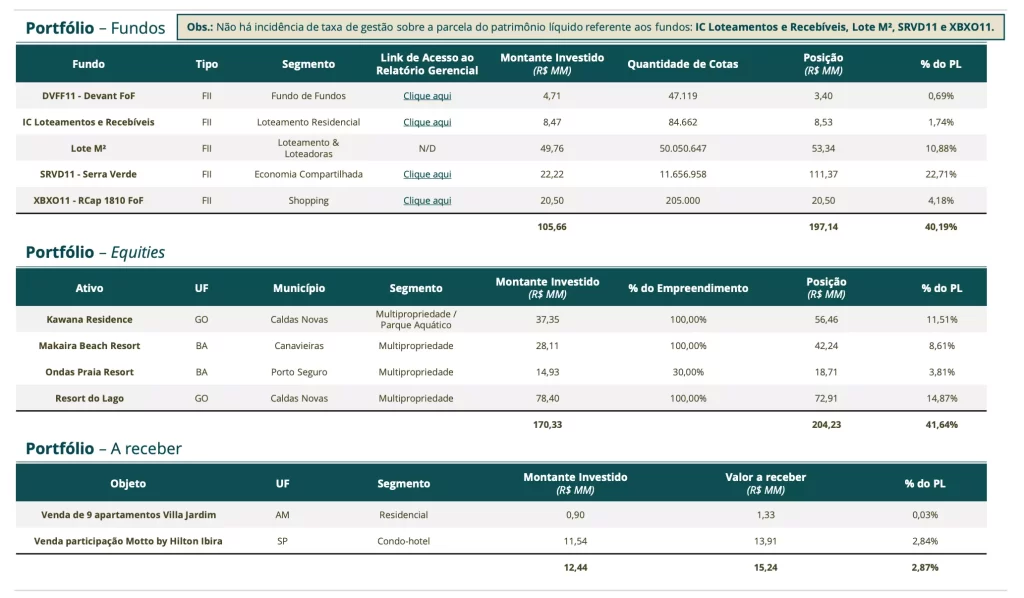Click A receber total invested '12,44'

click(x=575, y=568)
